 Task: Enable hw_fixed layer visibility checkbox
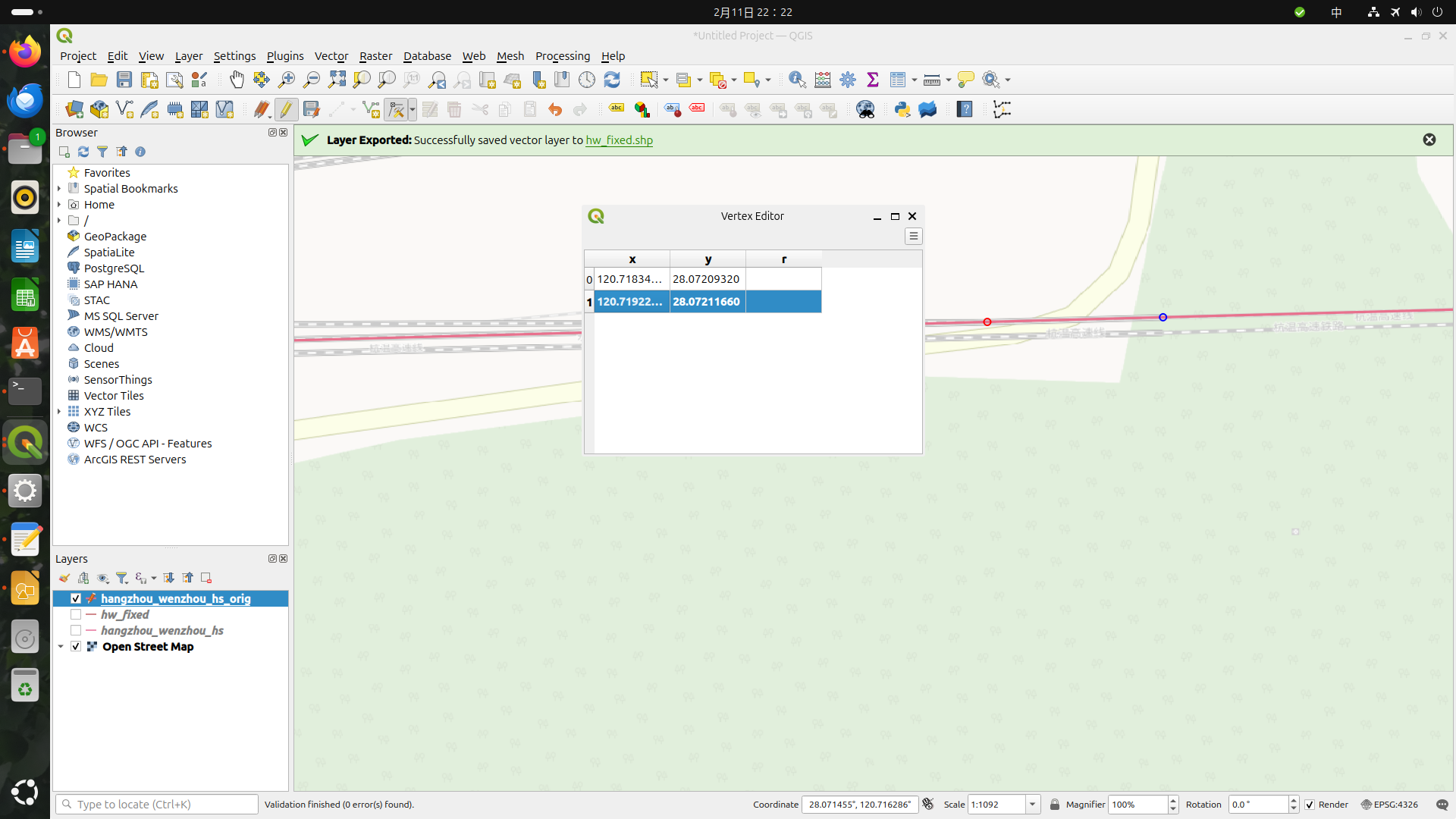pyautogui.click(x=76, y=615)
